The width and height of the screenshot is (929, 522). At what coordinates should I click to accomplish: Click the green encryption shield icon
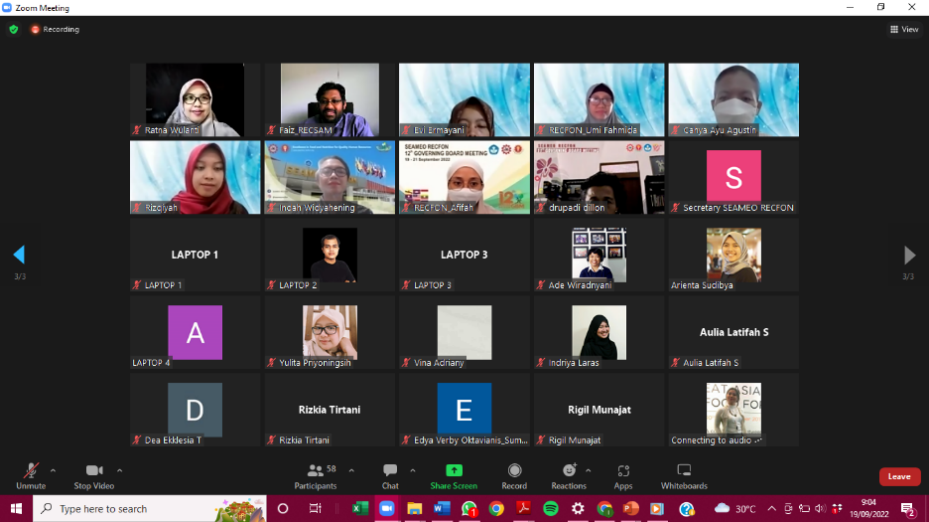pos(13,29)
